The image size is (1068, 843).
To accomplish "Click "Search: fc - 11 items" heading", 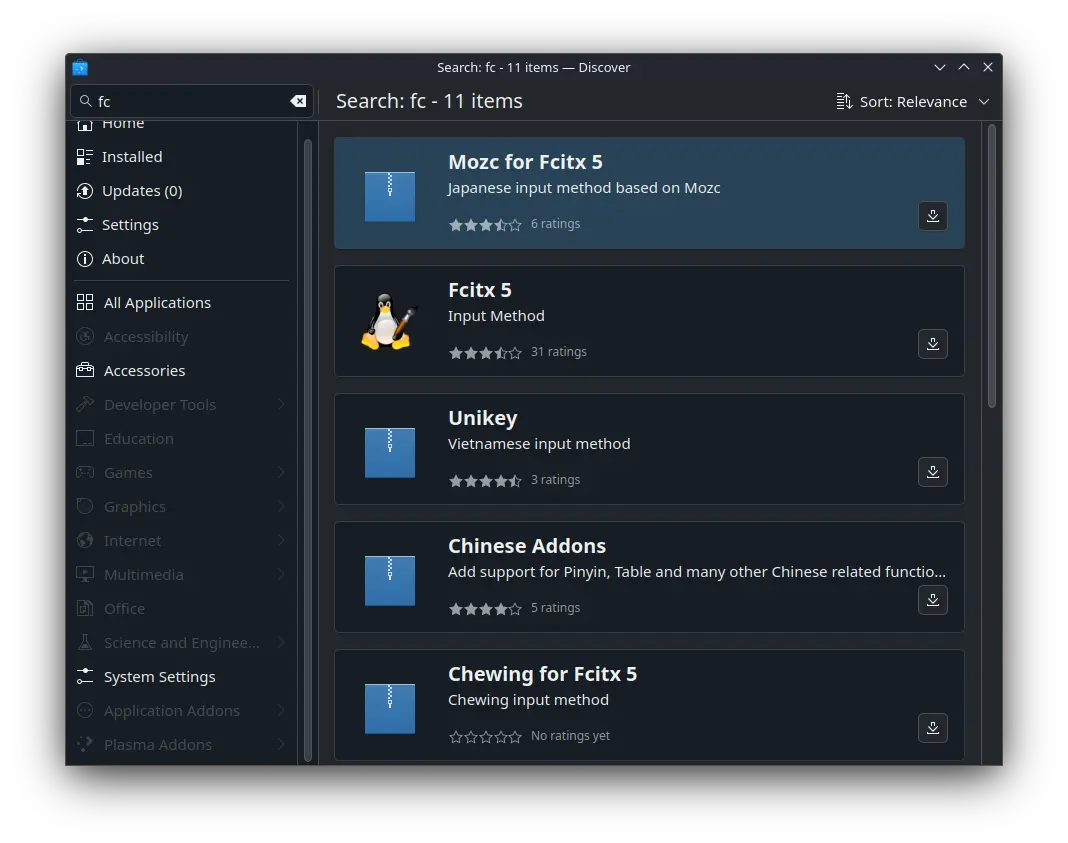I will 429,101.
